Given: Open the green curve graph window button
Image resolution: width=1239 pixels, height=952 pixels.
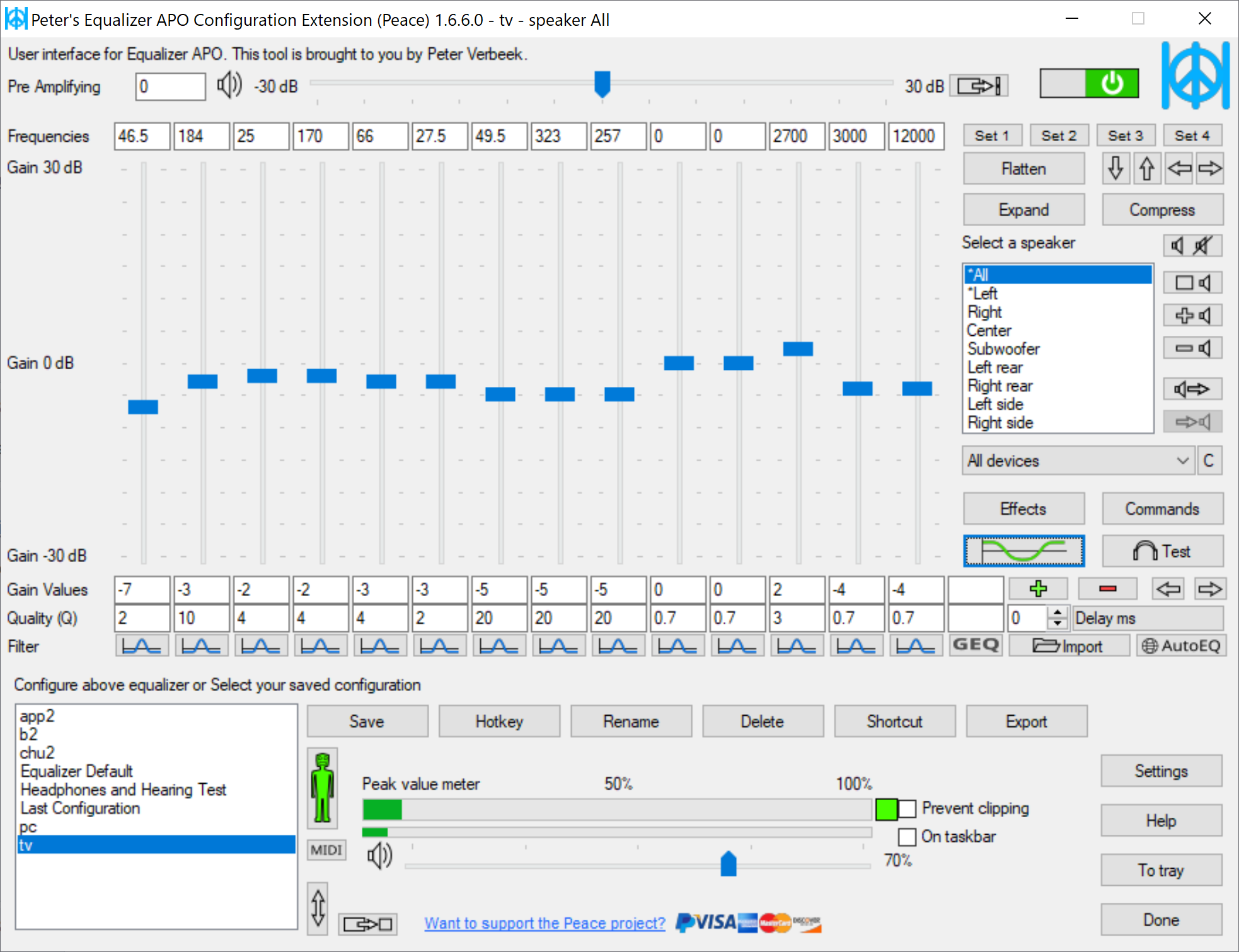Looking at the screenshot, I should click(1023, 551).
